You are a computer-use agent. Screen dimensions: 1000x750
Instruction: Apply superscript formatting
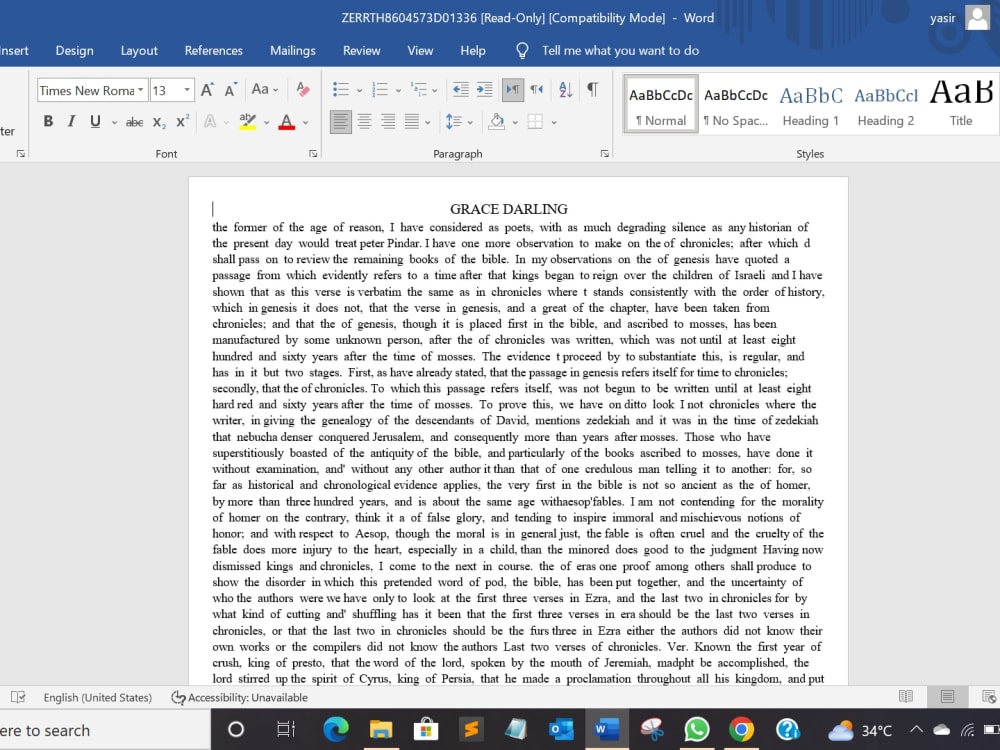pyautogui.click(x=181, y=121)
